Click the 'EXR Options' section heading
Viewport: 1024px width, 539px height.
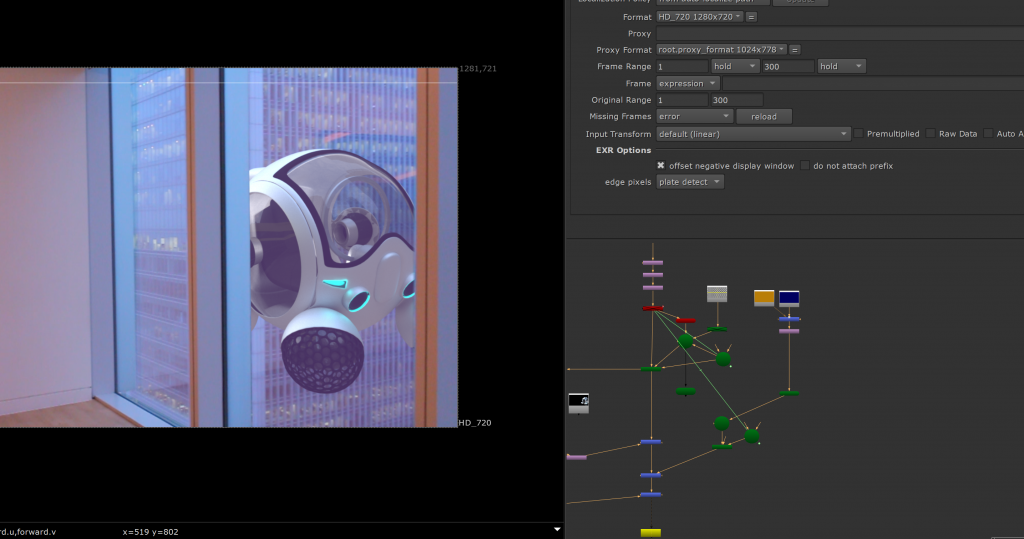[x=623, y=150]
